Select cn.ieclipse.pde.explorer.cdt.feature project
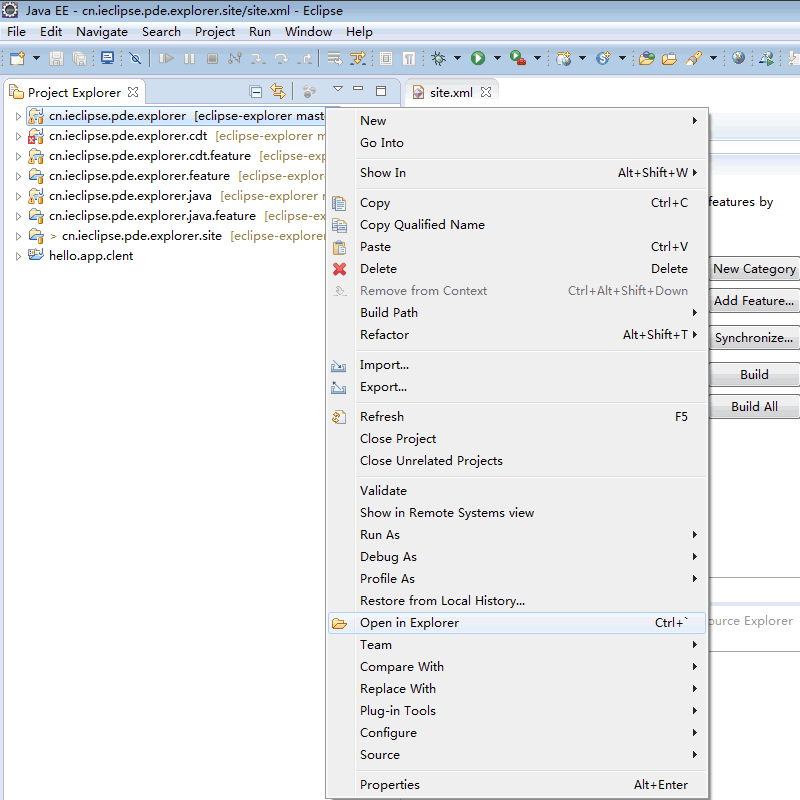 pyautogui.click(x=150, y=156)
